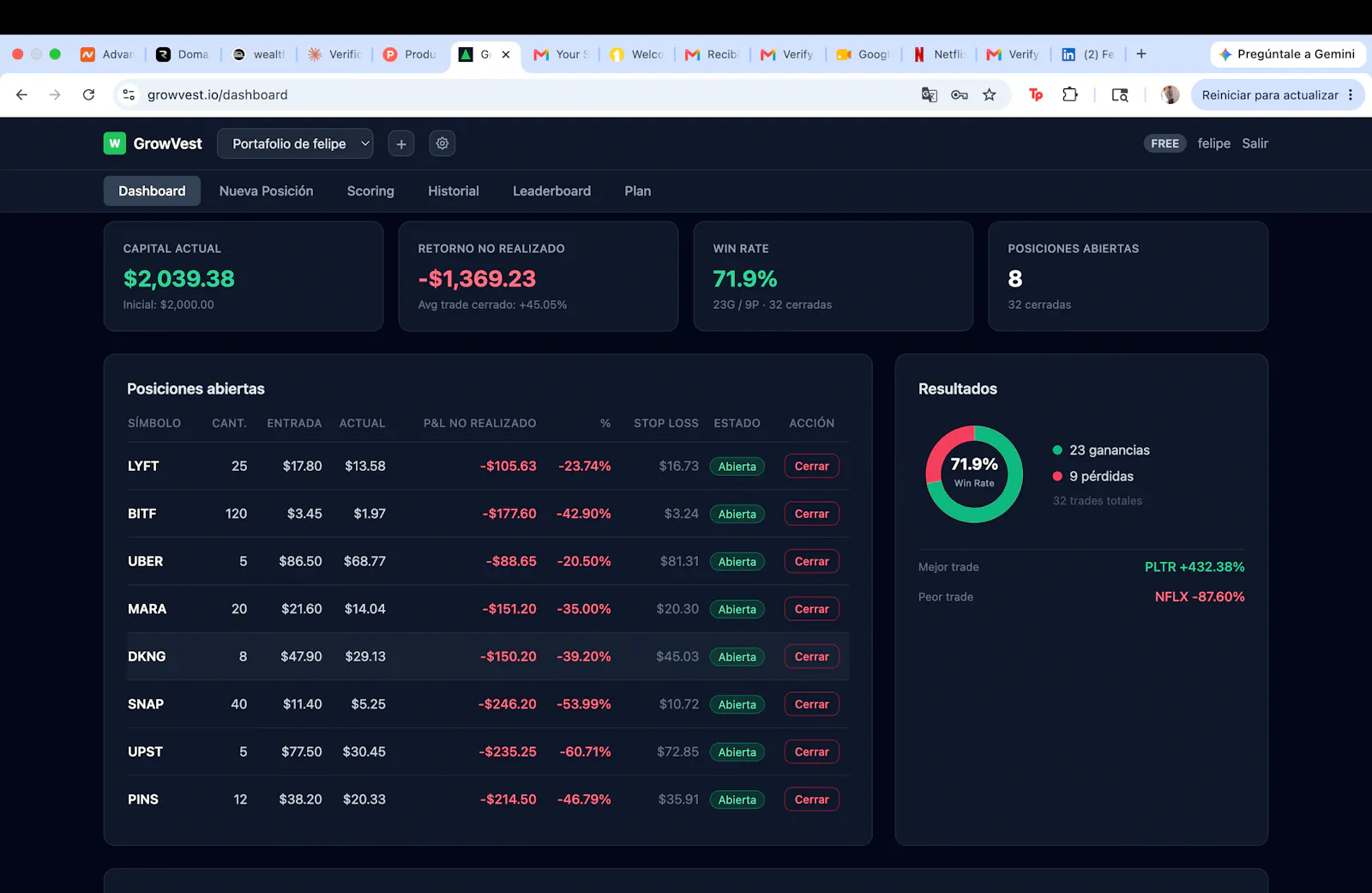Screen dimensions: 1372x893
Task: Add a new portfolio with the plus button
Action: point(401,143)
